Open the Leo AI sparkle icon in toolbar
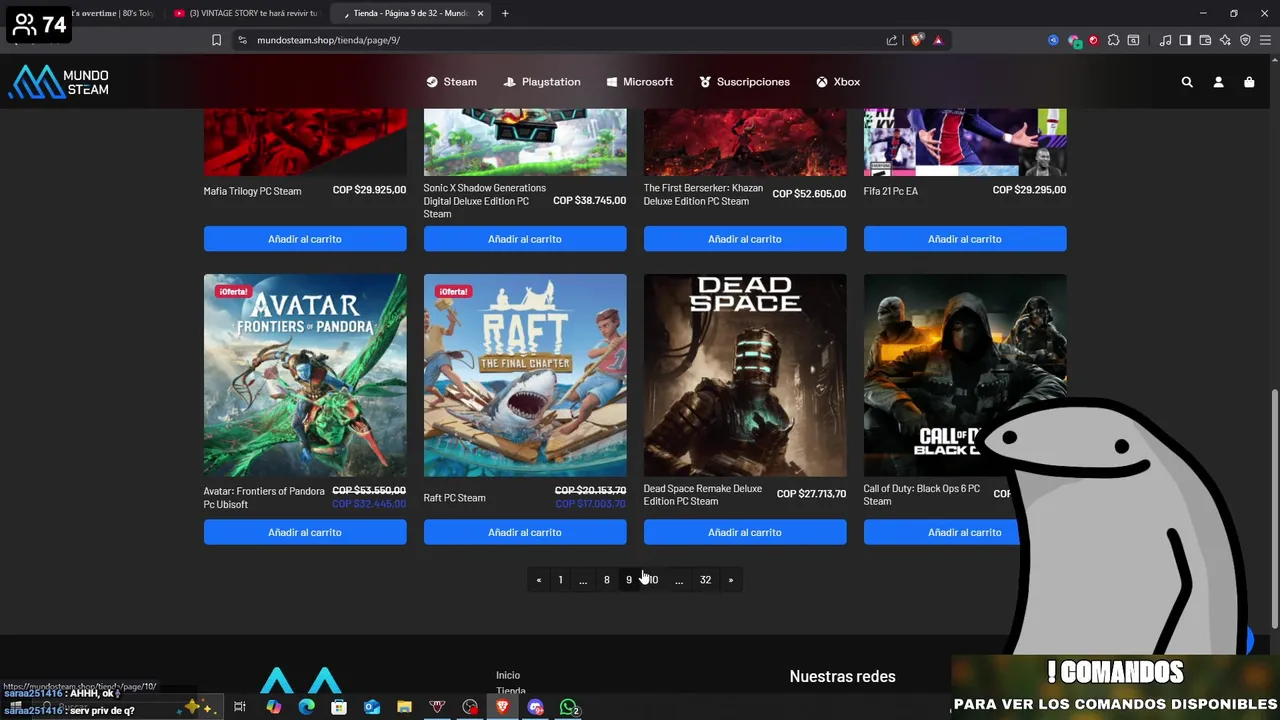 (1225, 40)
